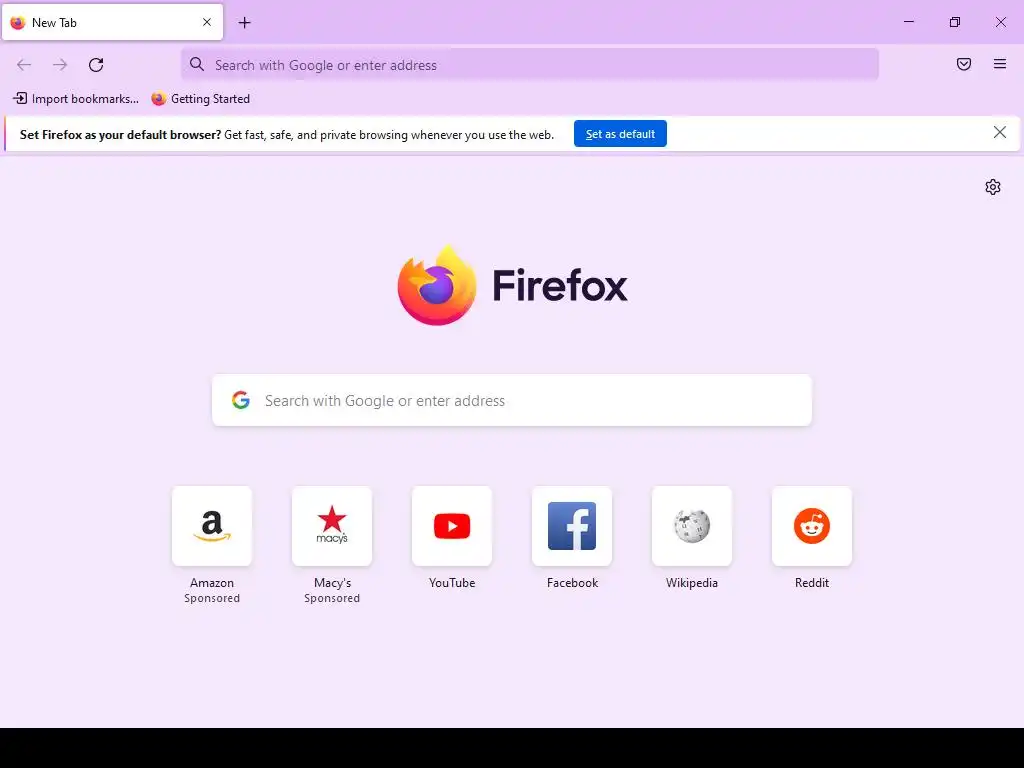Image resolution: width=1024 pixels, height=768 pixels.
Task: Click the search magnifier in address bar
Action: click(x=197, y=64)
